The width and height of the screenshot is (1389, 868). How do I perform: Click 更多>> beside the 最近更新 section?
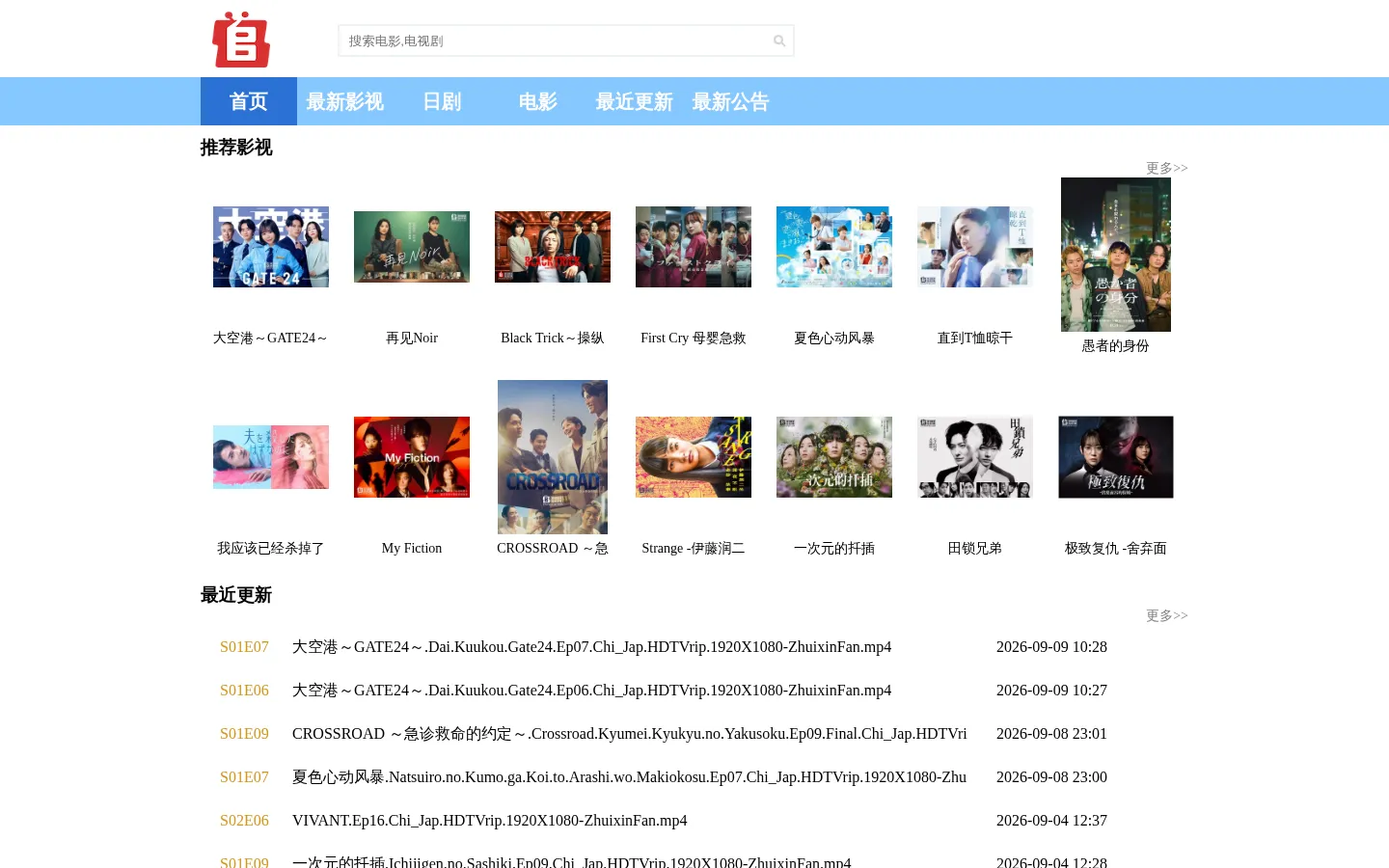[x=1167, y=615]
